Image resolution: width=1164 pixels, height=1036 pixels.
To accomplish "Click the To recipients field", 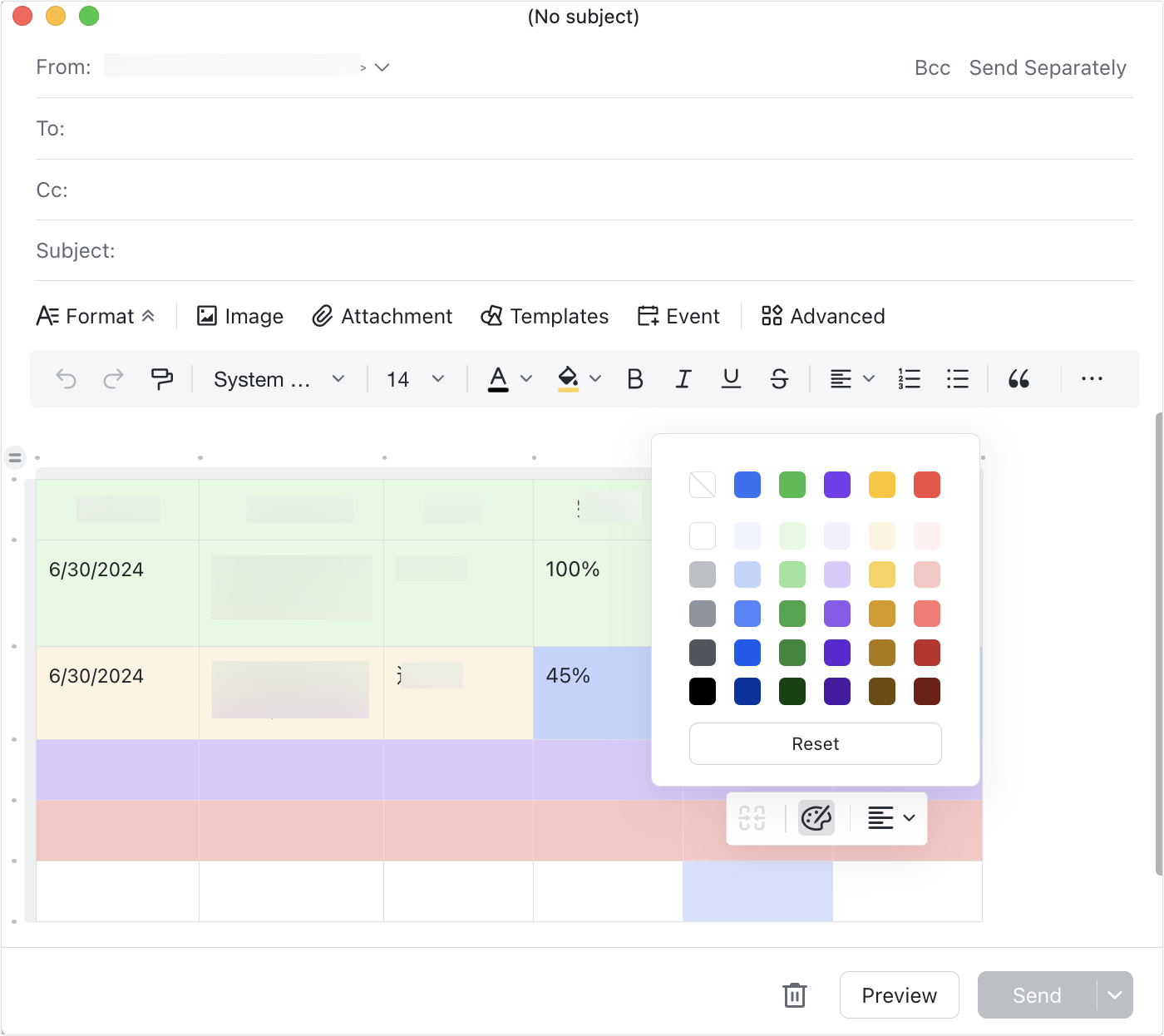I will coord(584,129).
